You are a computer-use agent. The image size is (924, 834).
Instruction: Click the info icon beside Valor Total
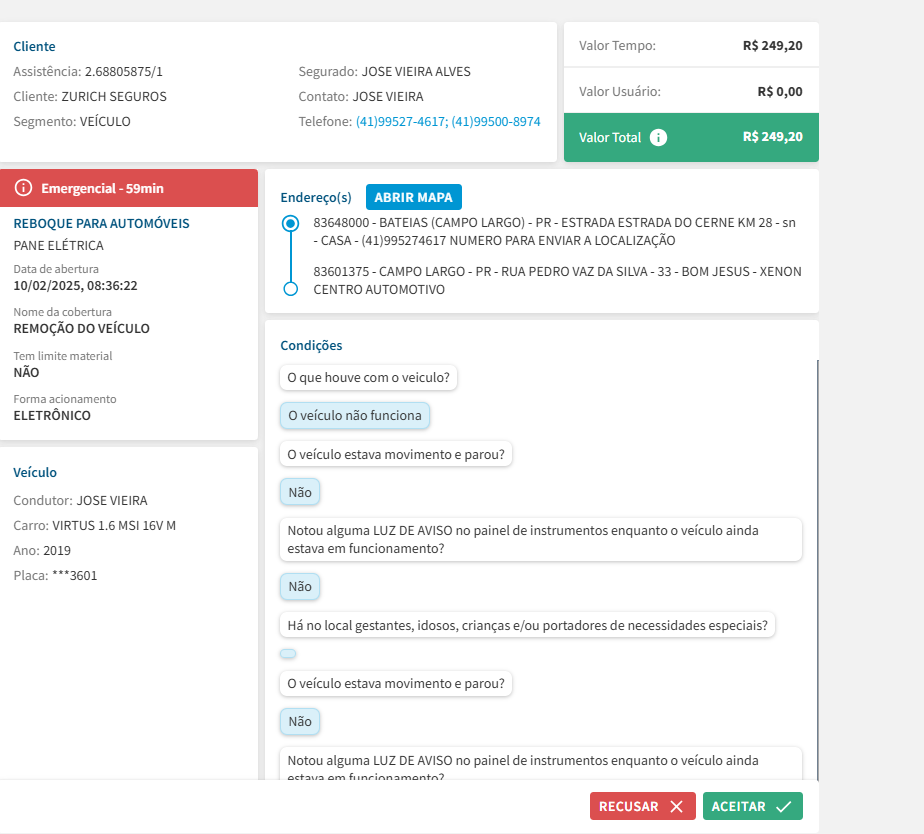(x=658, y=138)
